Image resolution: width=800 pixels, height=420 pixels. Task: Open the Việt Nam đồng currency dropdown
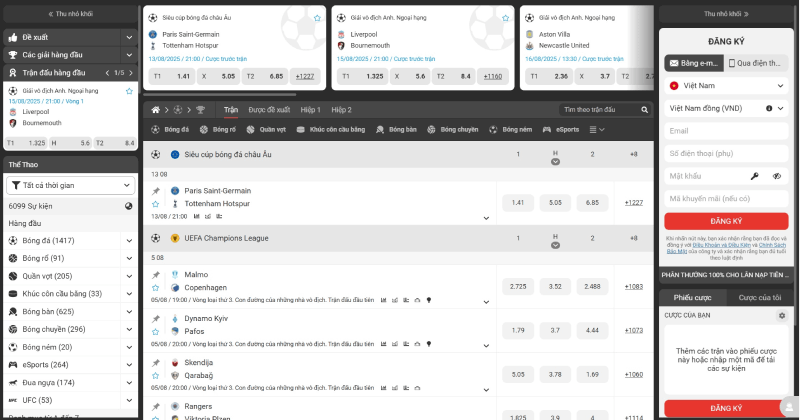point(726,108)
